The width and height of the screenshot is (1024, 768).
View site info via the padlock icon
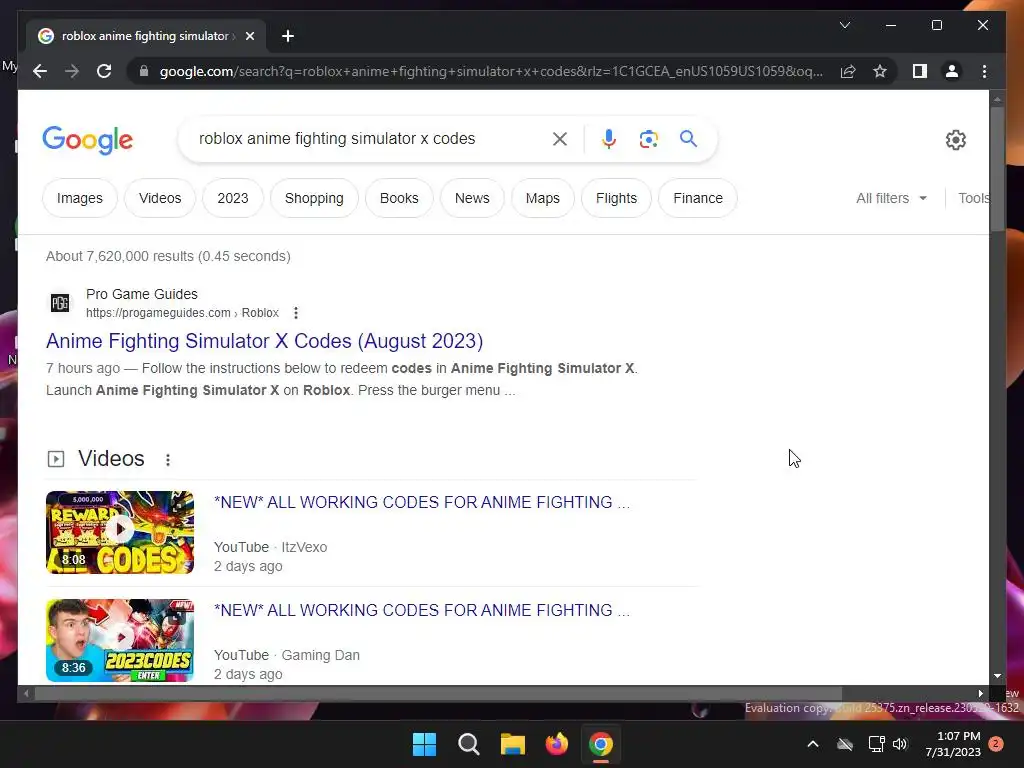coord(144,71)
